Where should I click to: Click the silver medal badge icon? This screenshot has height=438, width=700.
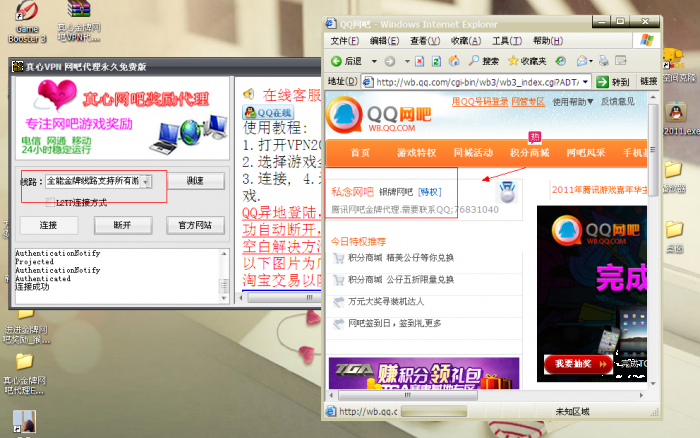click(x=507, y=192)
